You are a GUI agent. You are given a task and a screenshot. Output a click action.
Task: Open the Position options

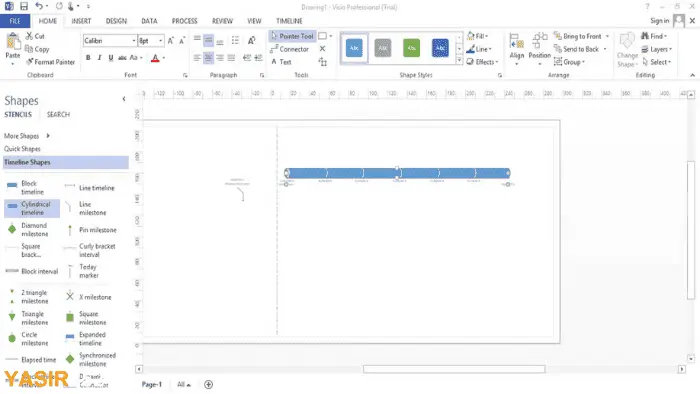[x=539, y=49]
